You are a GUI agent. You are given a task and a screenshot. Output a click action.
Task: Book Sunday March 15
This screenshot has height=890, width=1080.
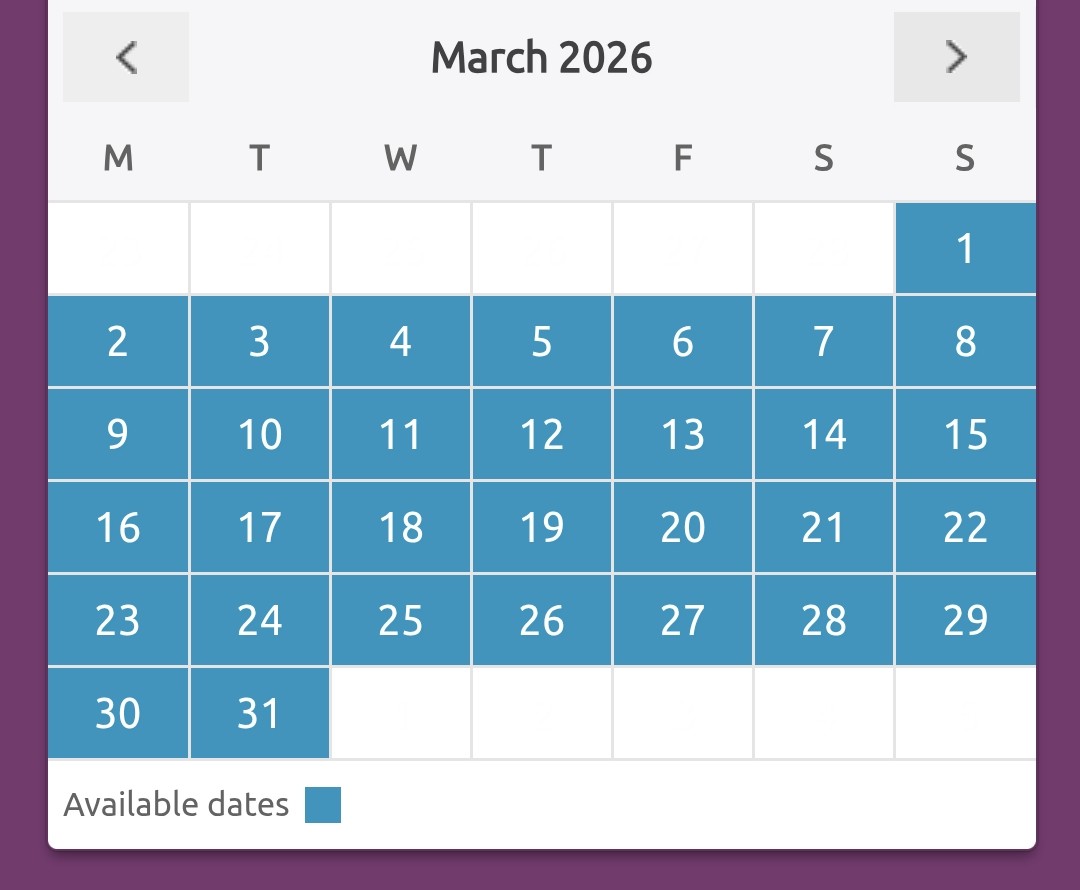tap(965, 435)
